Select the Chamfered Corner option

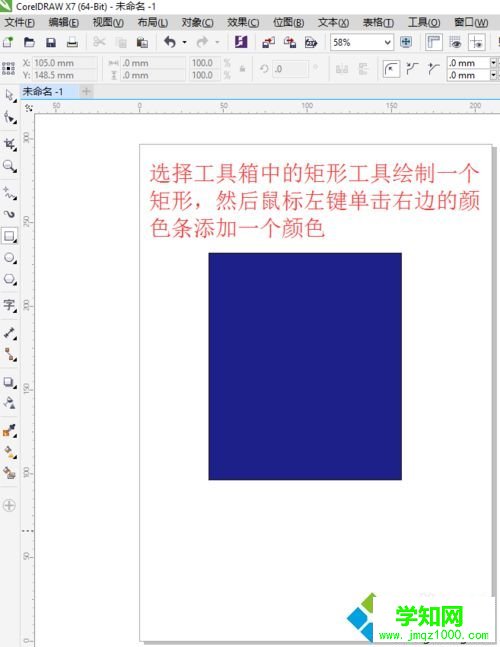[x=434, y=69]
